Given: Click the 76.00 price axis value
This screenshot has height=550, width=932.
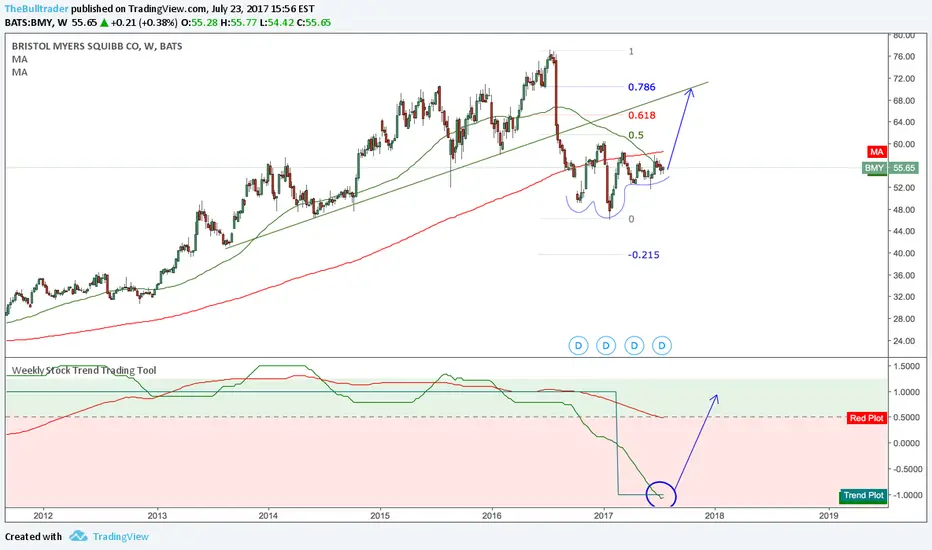Looking at the screenshot, I should coord(904,56).
